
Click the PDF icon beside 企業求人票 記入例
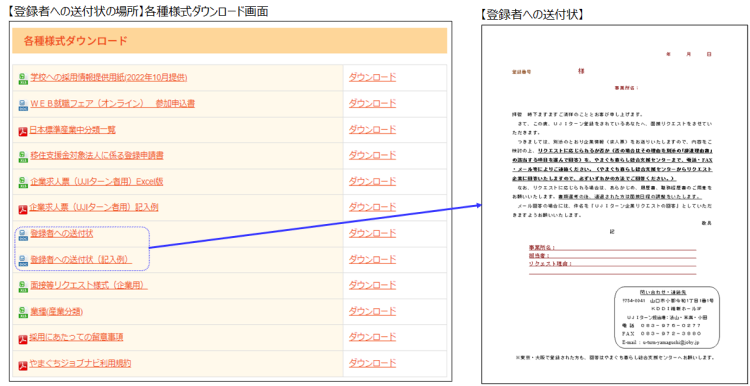coord(23,209)
